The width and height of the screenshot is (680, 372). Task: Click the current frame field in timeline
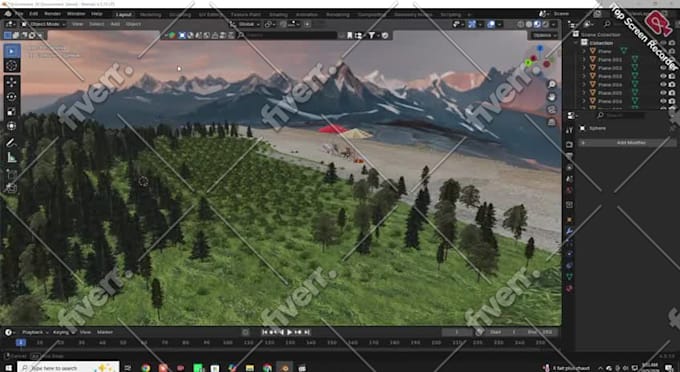[x=457, y=332]
